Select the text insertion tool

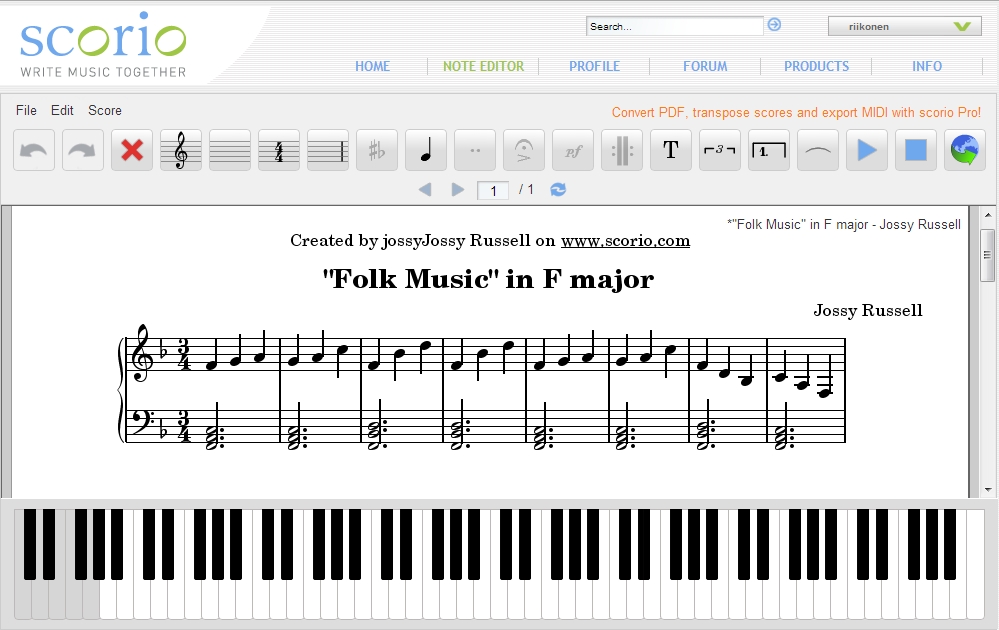(670, 150)
